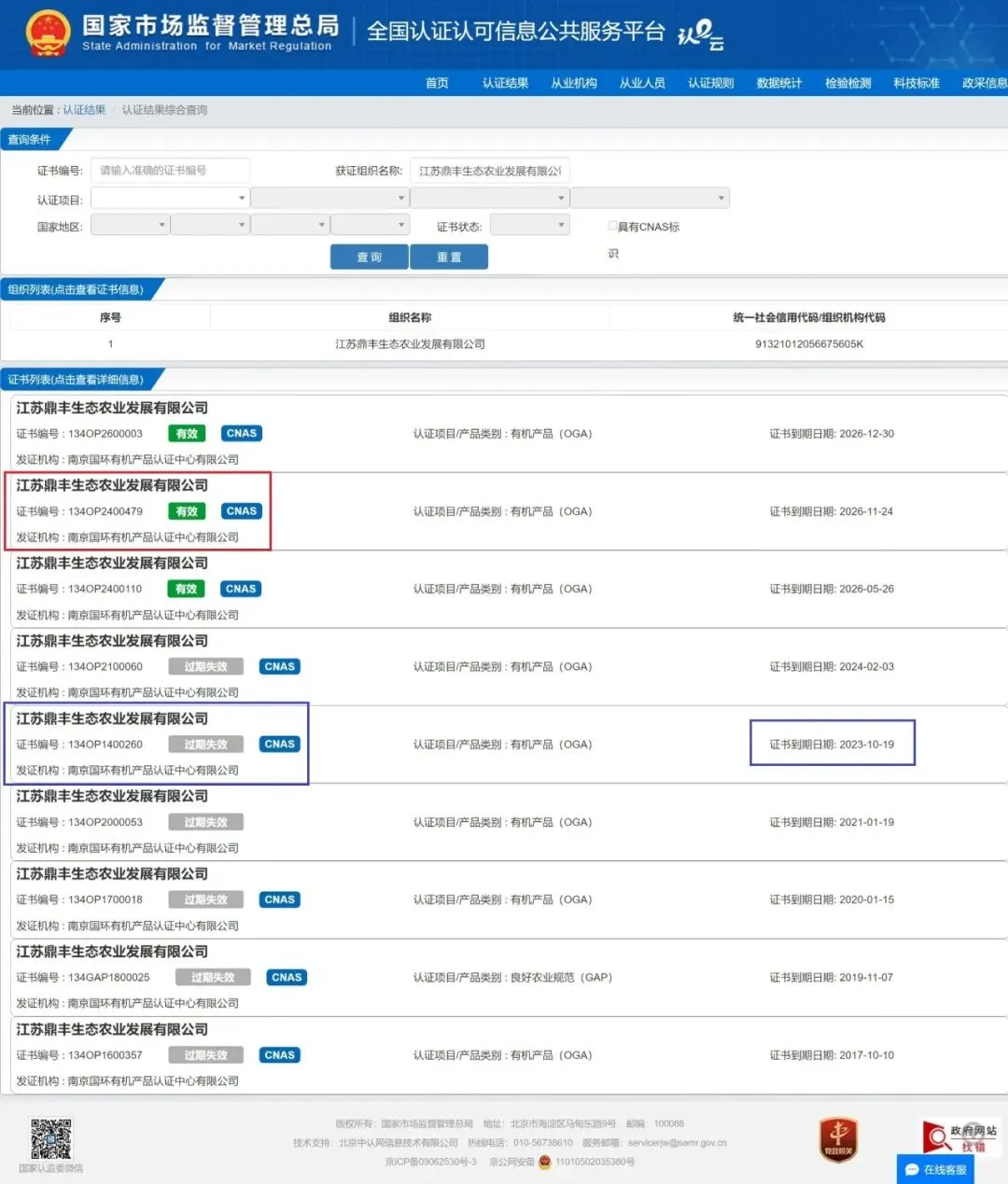
Task: Open the 检验检测 menu item
Action: 848,83
